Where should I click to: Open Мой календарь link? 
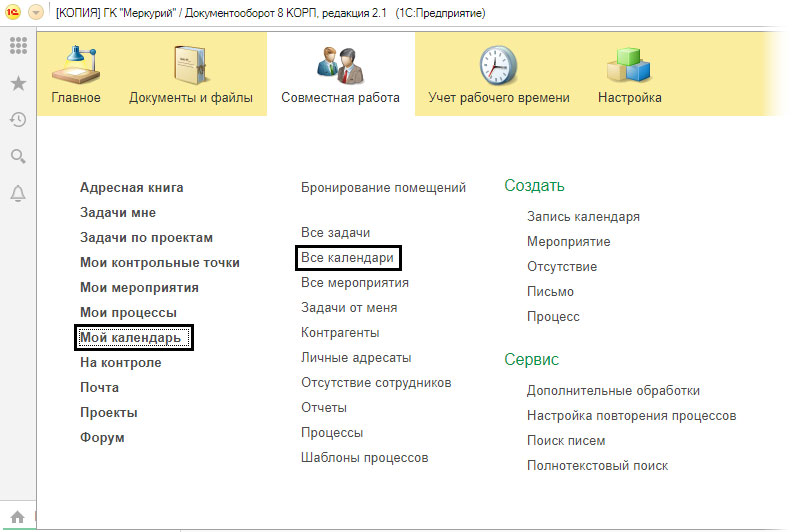point(131,338)
